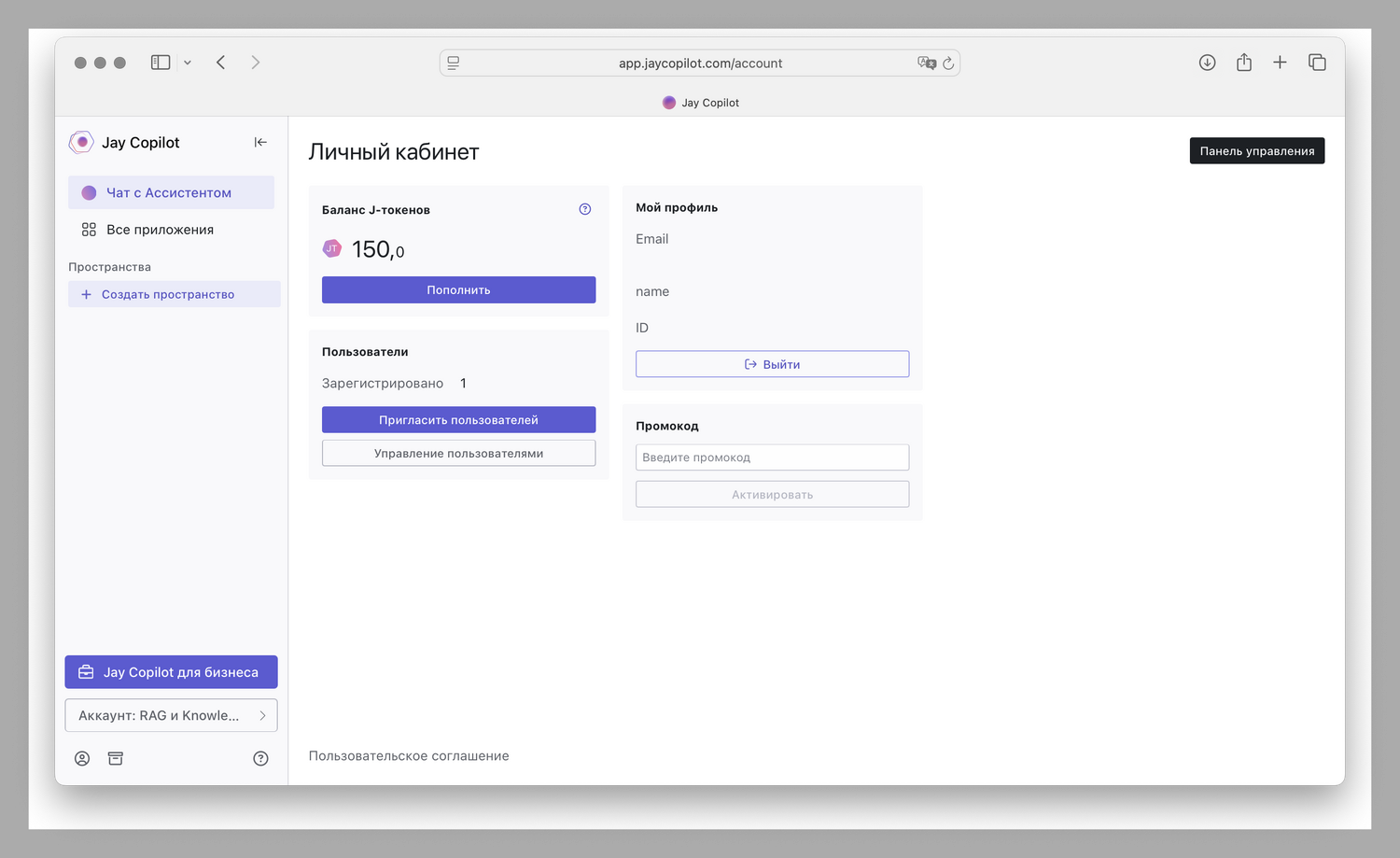
Task: Reload the page in address bar
Action: tap(948, 63)
